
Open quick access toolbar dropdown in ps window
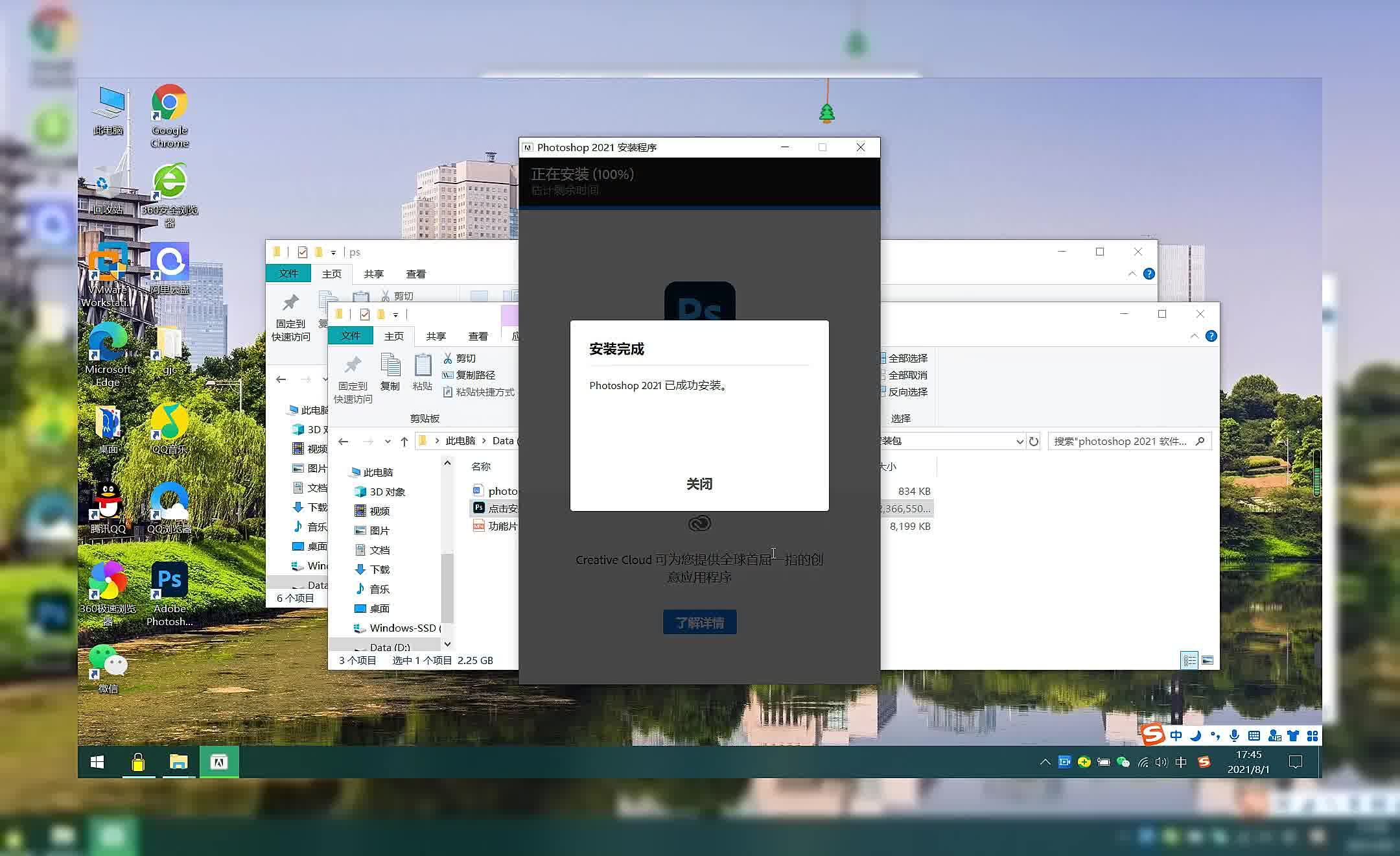[333, 252]
